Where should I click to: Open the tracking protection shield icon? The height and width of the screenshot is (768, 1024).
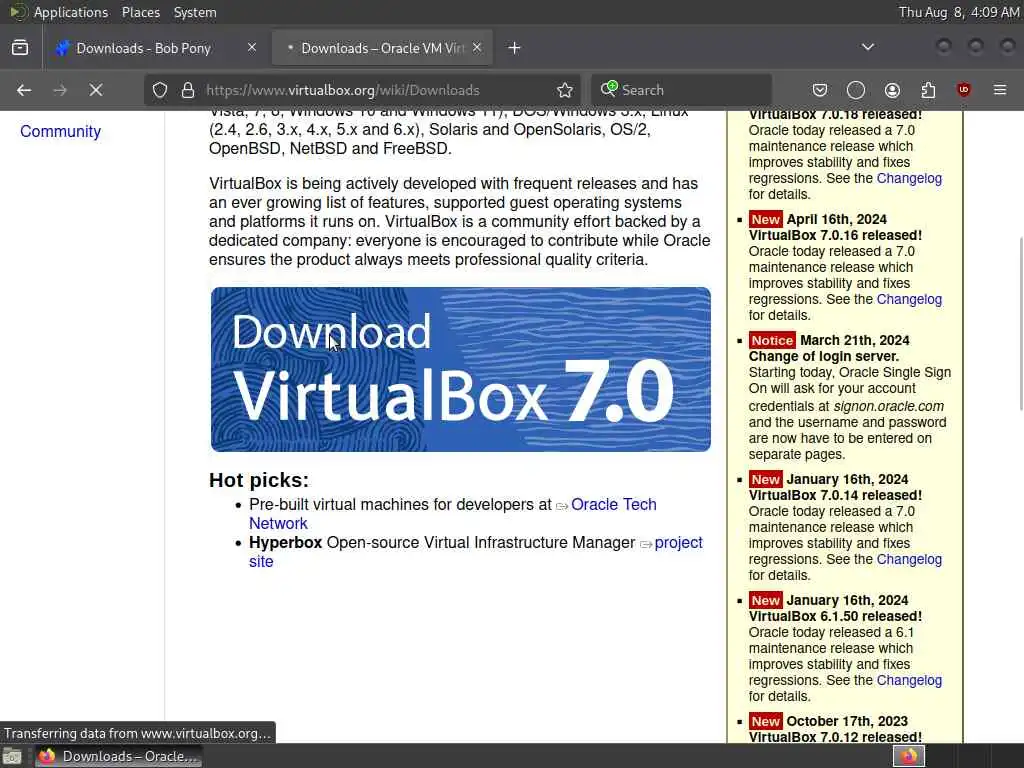click(160, 90)
